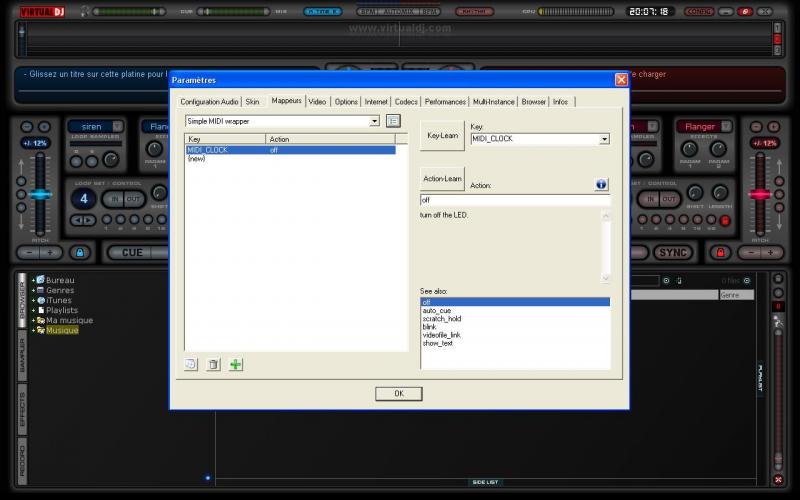Toggle the blue key lock on left deck
This screenshot has height=500, width=800.
point(80,252)
